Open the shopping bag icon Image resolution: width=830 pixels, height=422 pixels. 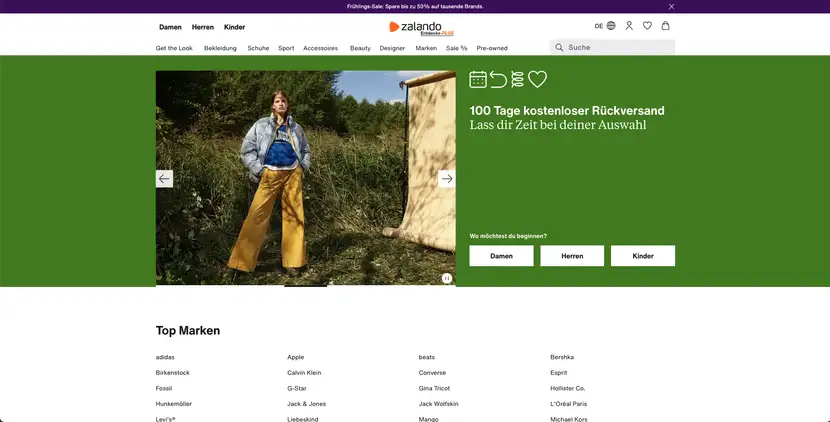665,25
